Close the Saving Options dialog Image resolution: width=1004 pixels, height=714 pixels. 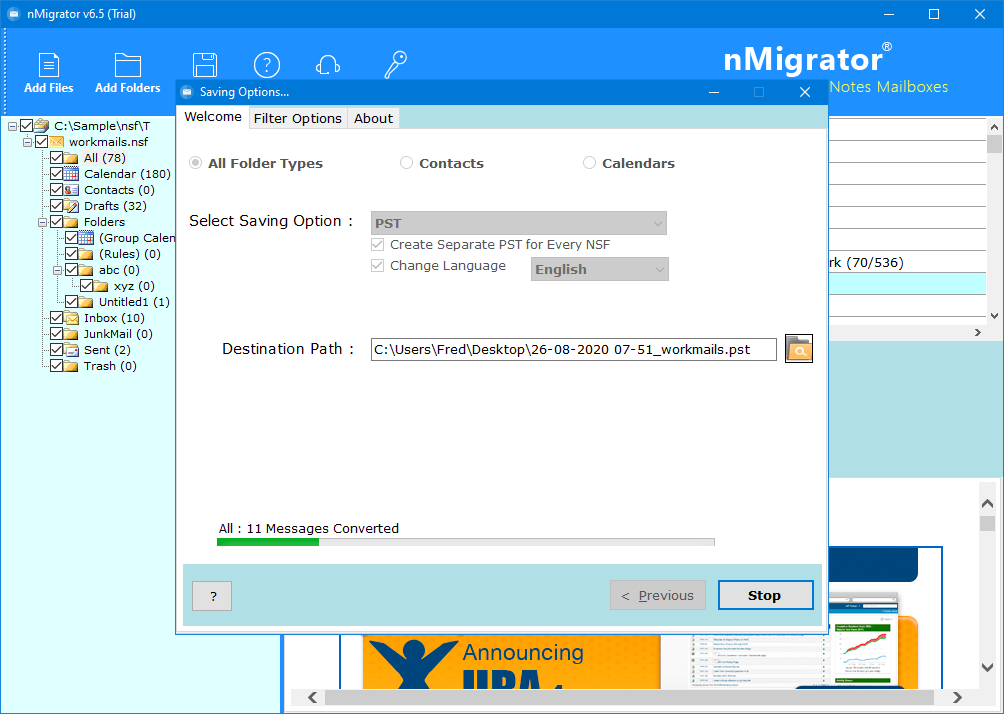coord(805,92)
